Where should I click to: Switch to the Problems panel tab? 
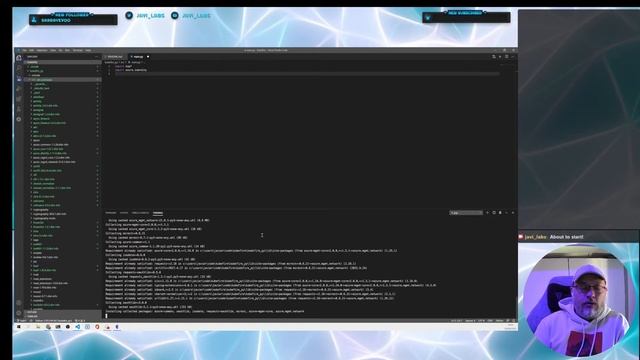click(111, 213)
